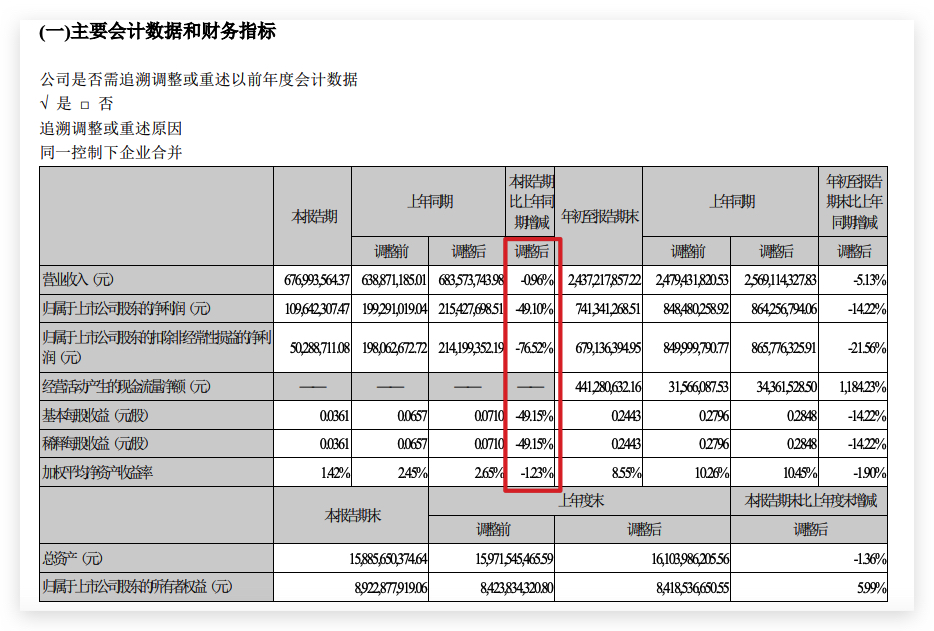The height and width of the screenshot is (631, 934).
Task: Select the 总资产 (元) row label
Action: pos(72,558)
